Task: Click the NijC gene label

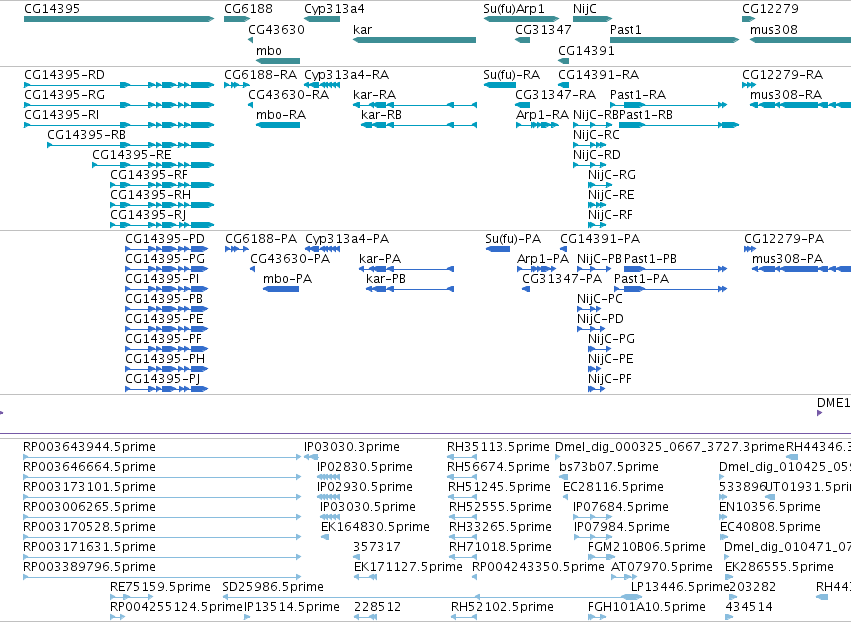Action: [585, 9]
